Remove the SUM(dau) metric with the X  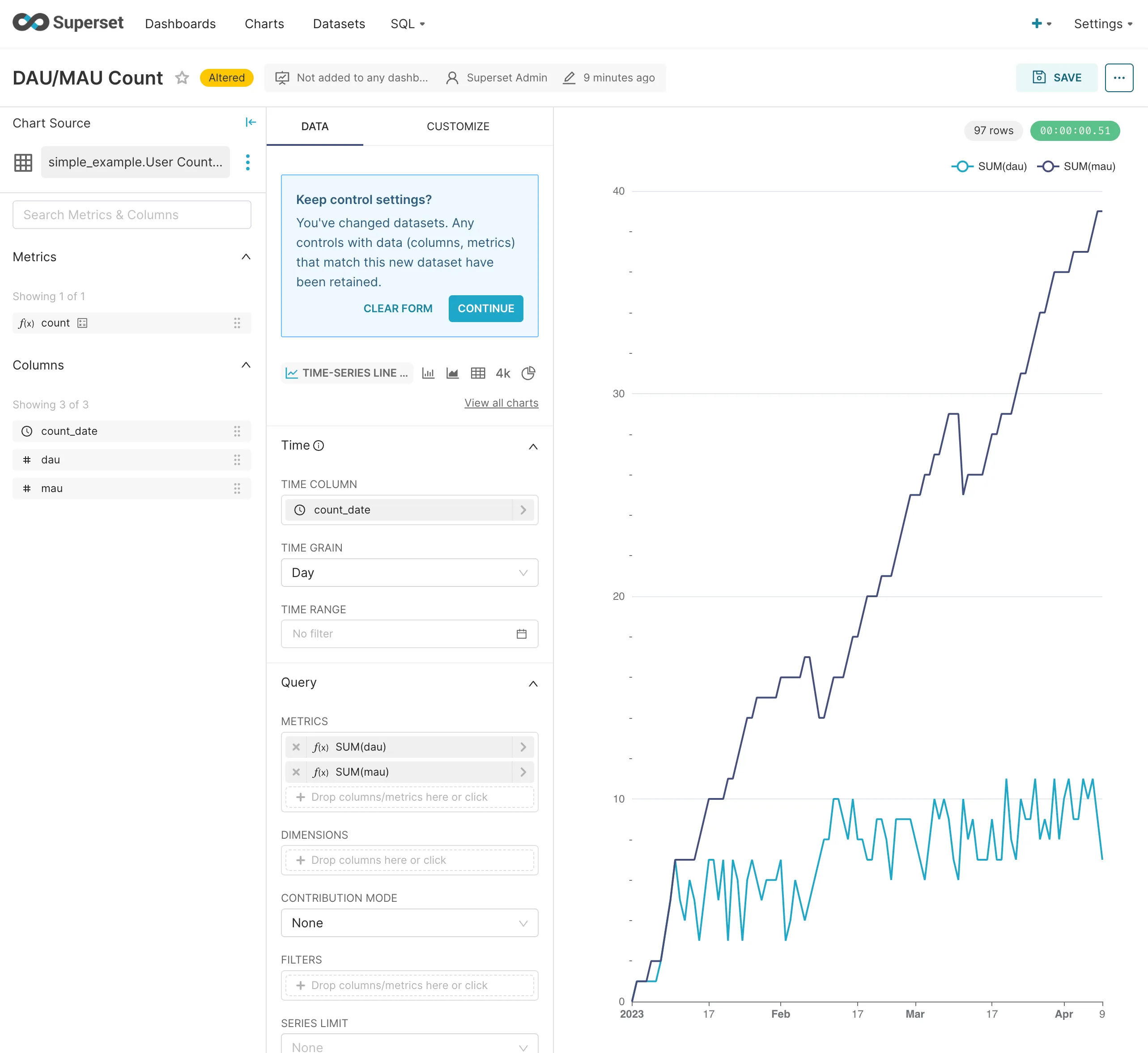(x=296, y=747)
